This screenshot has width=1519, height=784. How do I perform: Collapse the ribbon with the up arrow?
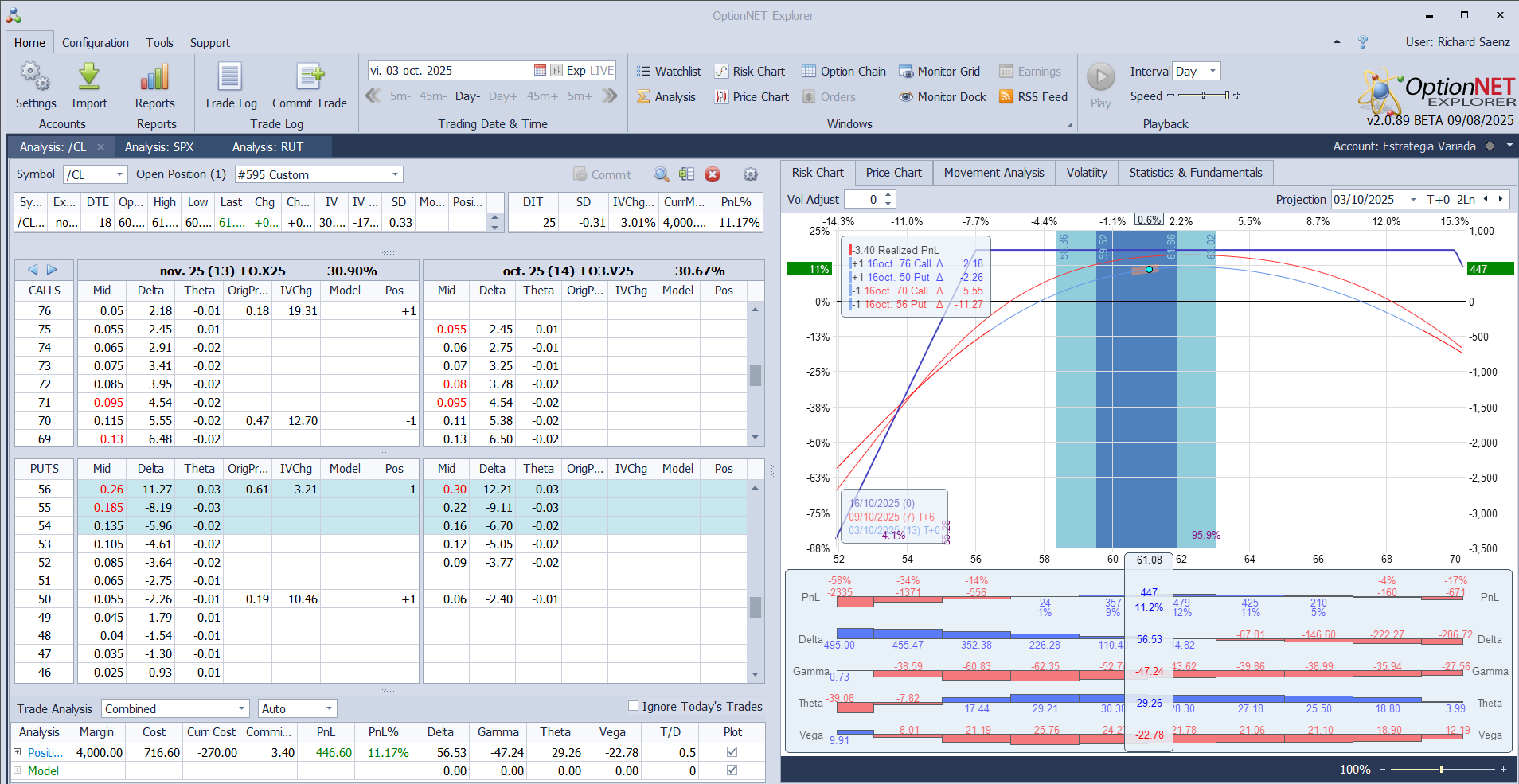click(x=1337, y=42)
